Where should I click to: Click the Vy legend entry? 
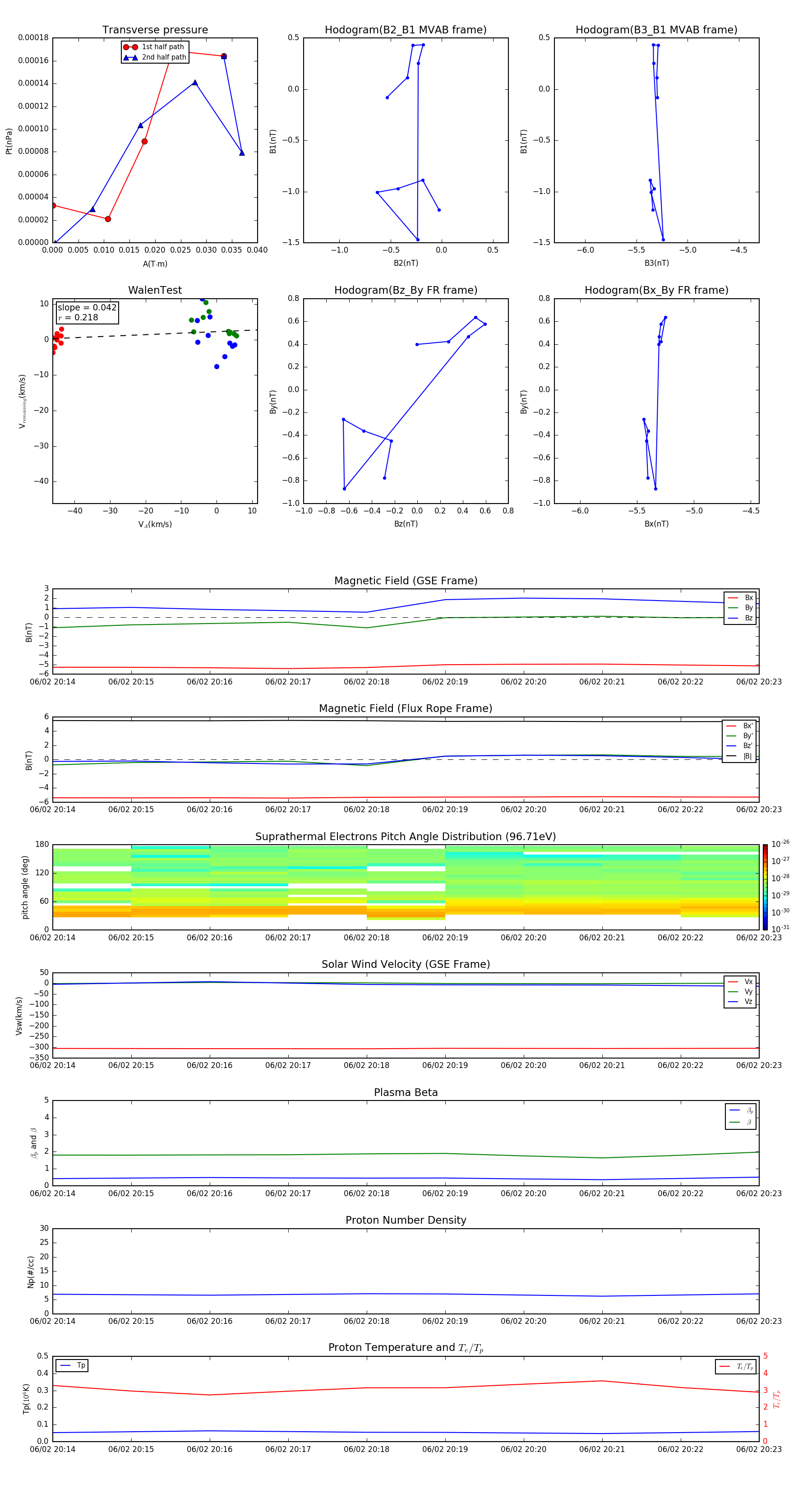pos(740,991)
